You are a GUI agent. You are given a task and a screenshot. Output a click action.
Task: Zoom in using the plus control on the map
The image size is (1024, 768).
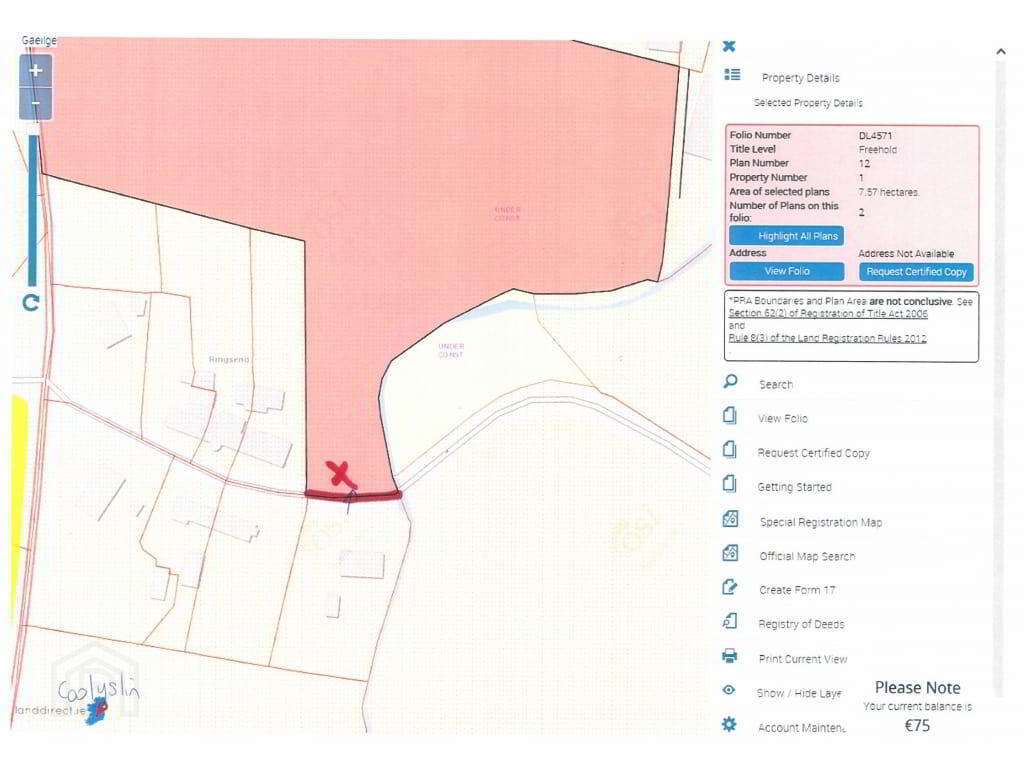coord(34,70)
